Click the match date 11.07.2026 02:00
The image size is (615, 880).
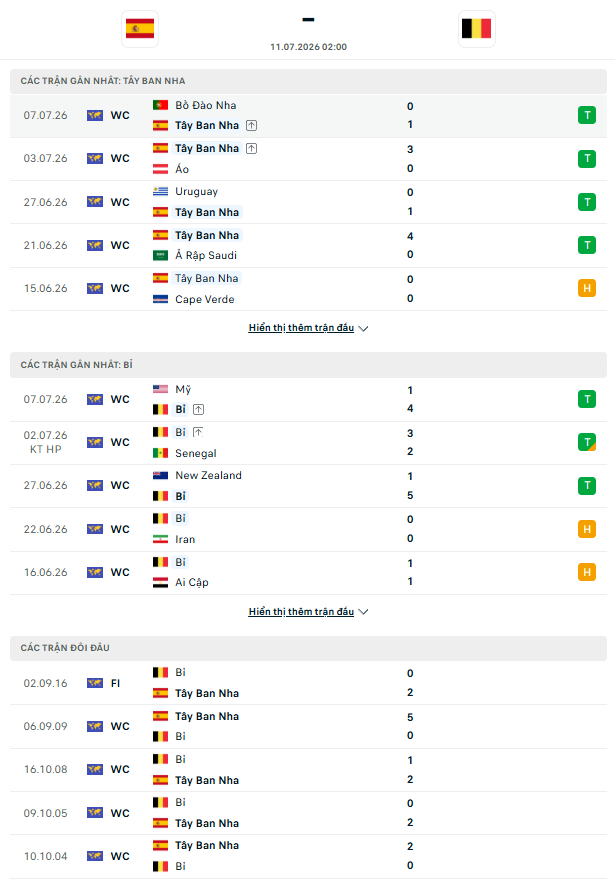pyautogui.click(x=308, y=47)
